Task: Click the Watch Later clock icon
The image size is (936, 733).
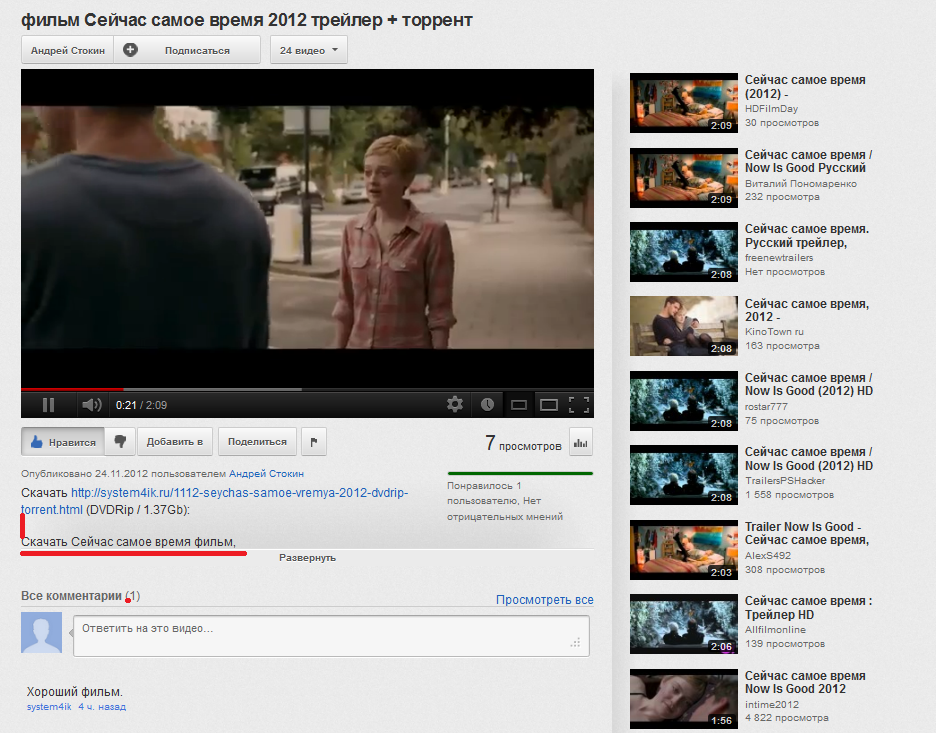Action: coord(487,405)
